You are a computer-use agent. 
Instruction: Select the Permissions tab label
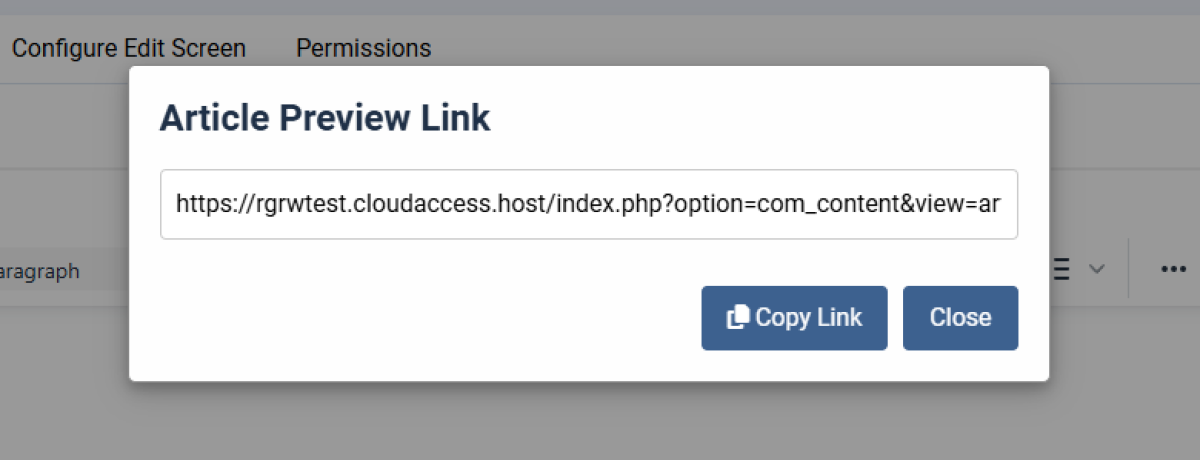[x=364, y=48]
